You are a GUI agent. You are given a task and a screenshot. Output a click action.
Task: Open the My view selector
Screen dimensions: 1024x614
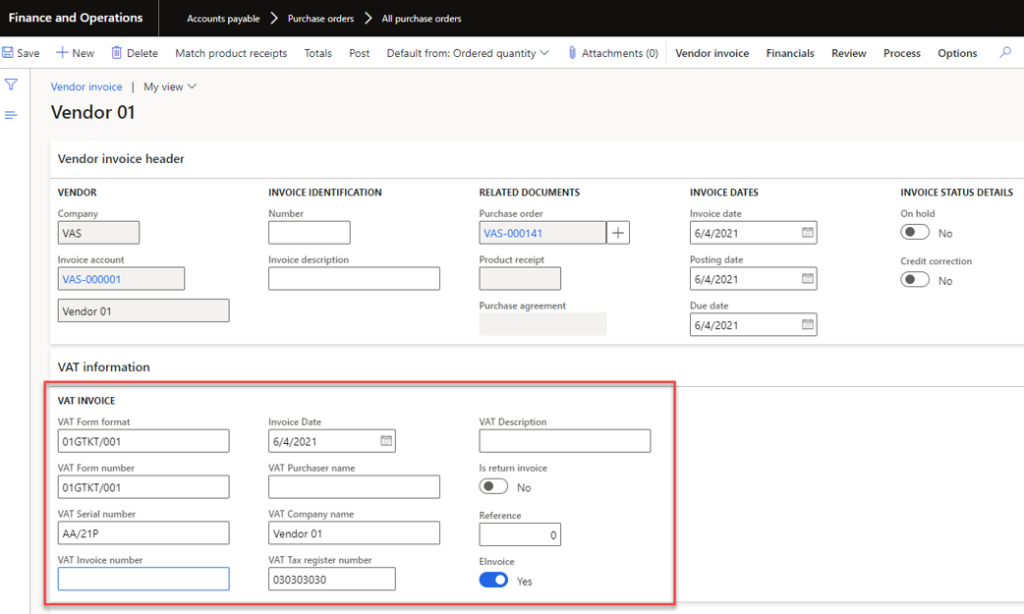point(170,86)
